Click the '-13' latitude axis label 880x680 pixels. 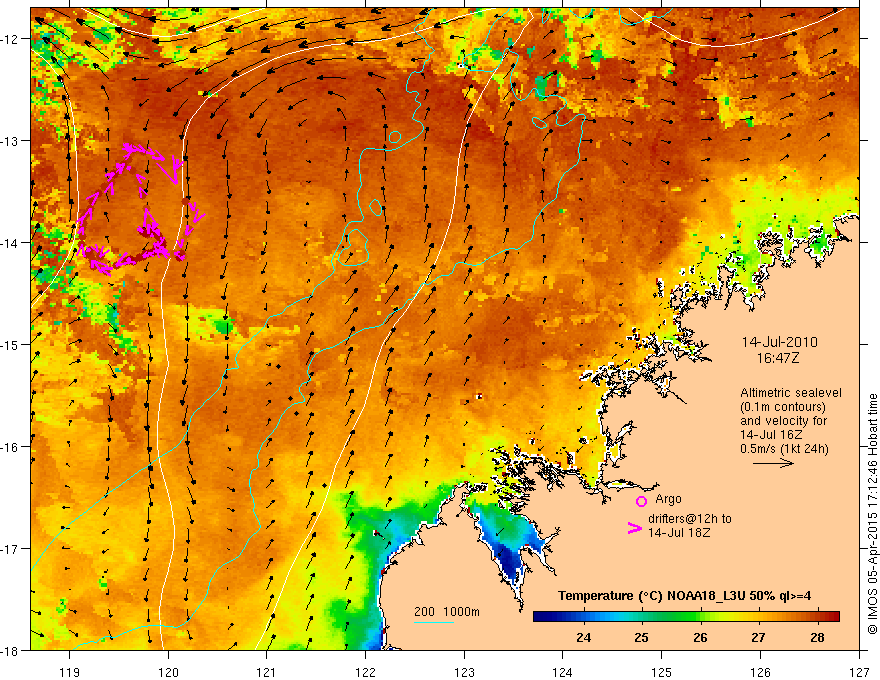click(x=12, y=141)
